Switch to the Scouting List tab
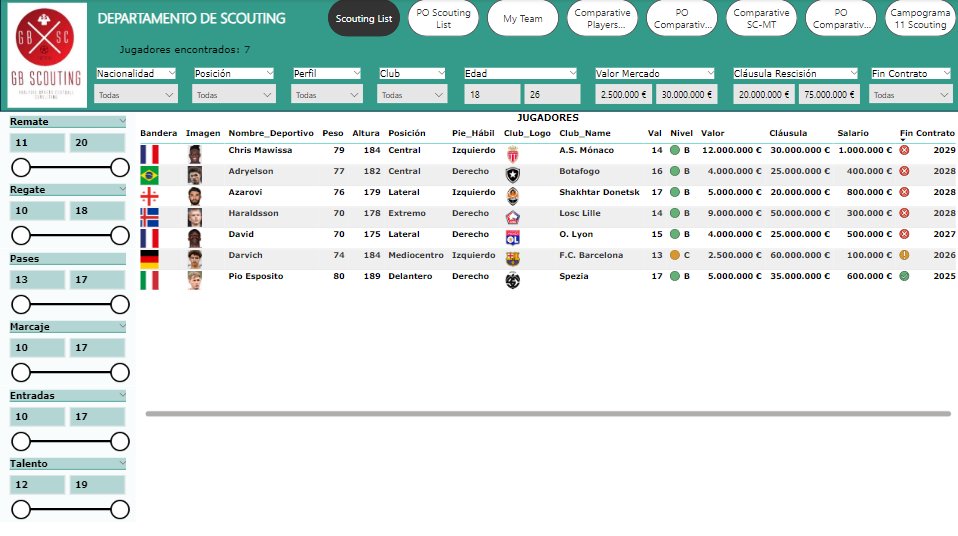958x536 pixels. click(x=364, y=18)
